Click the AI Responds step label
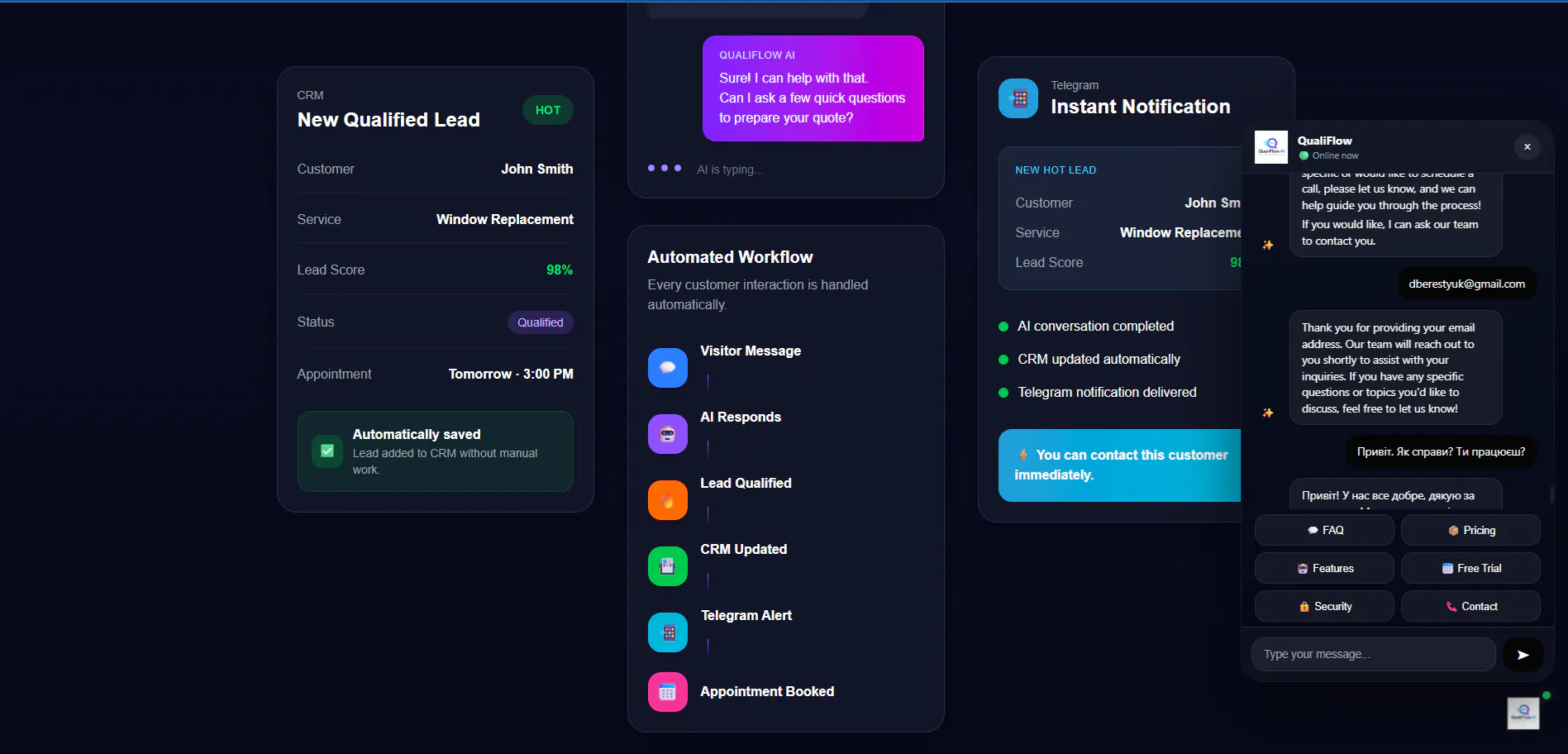1568x754 pixels. click(x=741, y=417)
